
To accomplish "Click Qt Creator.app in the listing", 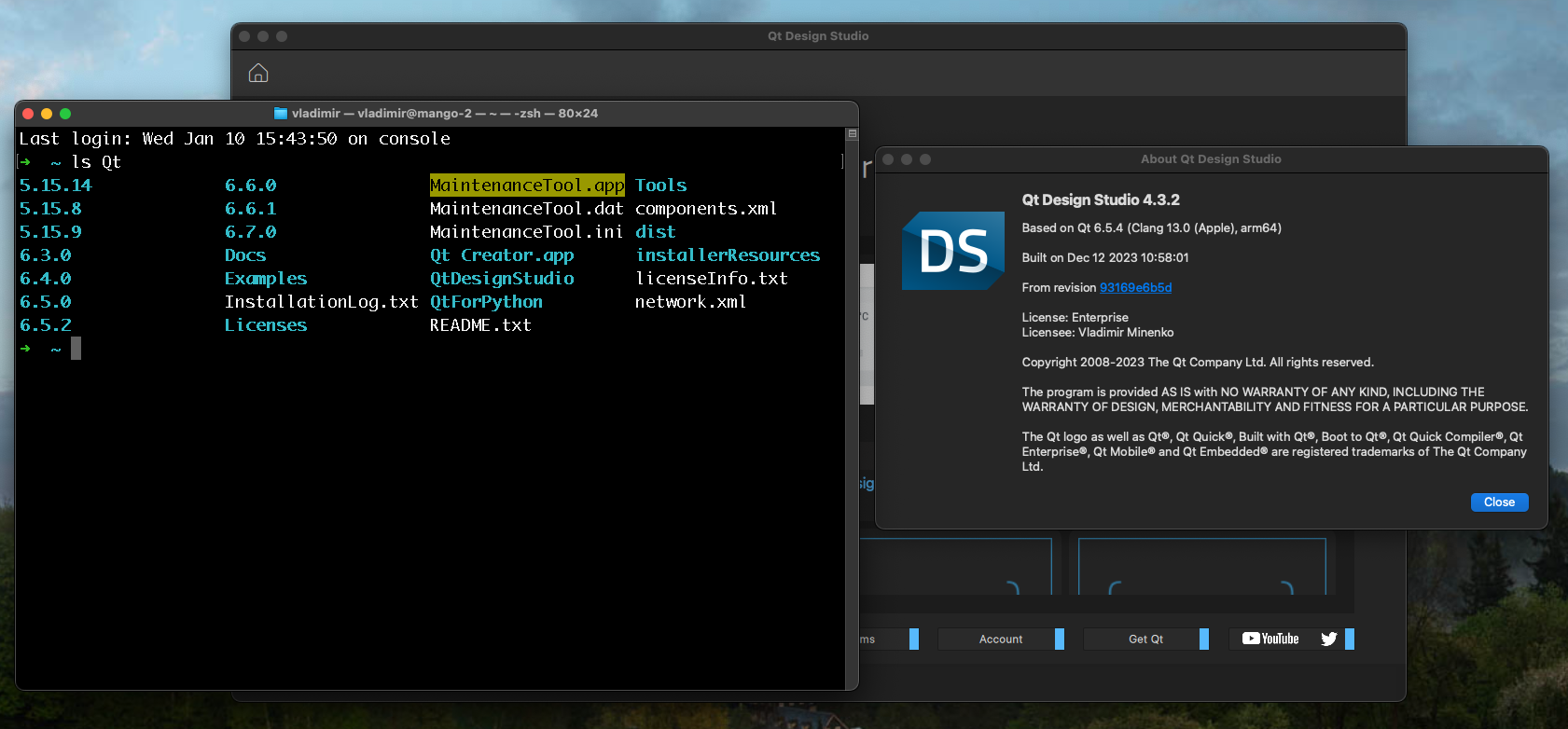I will pyautogui.click(x=502, y=255).
